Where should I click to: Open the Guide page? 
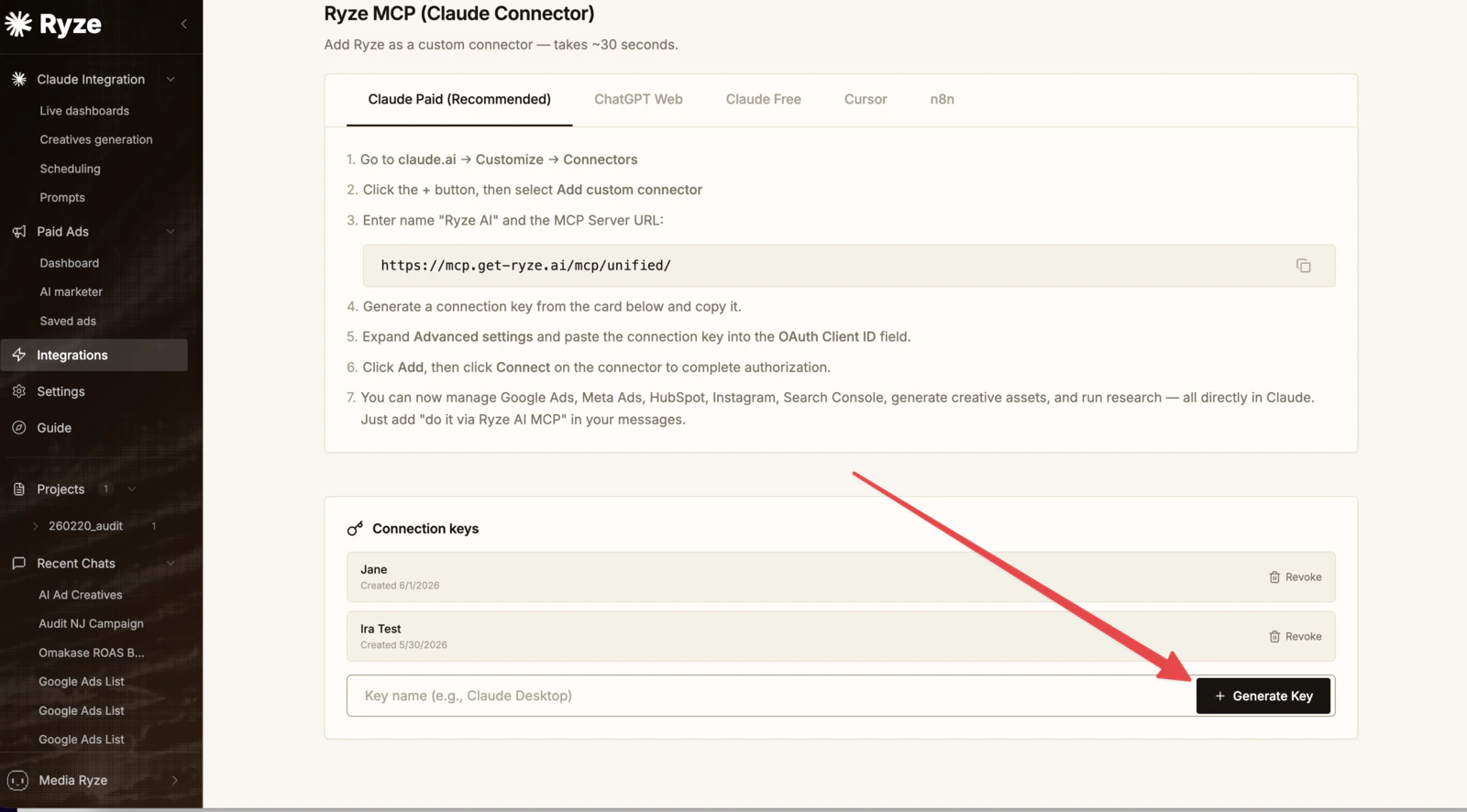54,428
